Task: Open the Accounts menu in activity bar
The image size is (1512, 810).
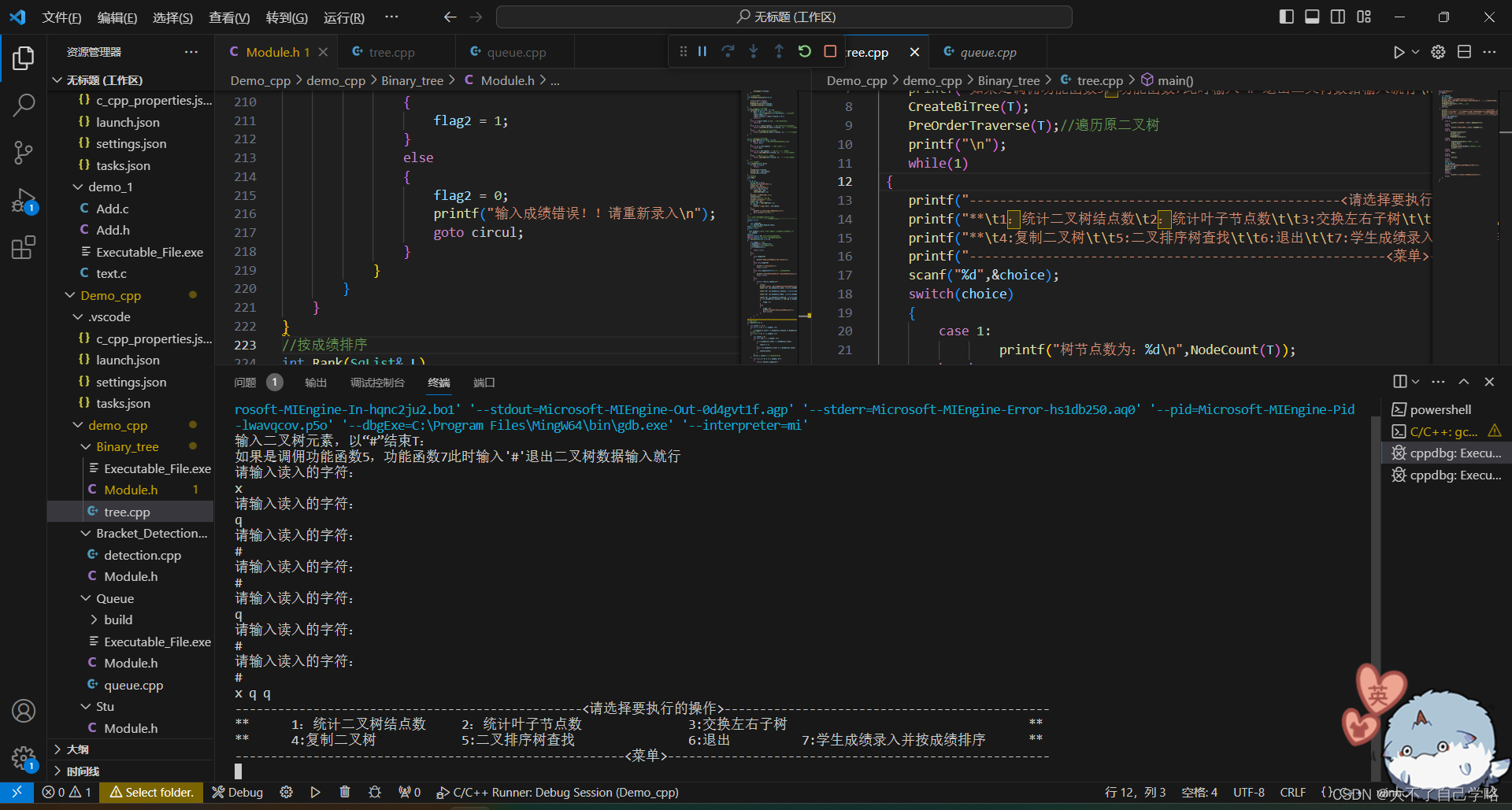Action: 24,711
